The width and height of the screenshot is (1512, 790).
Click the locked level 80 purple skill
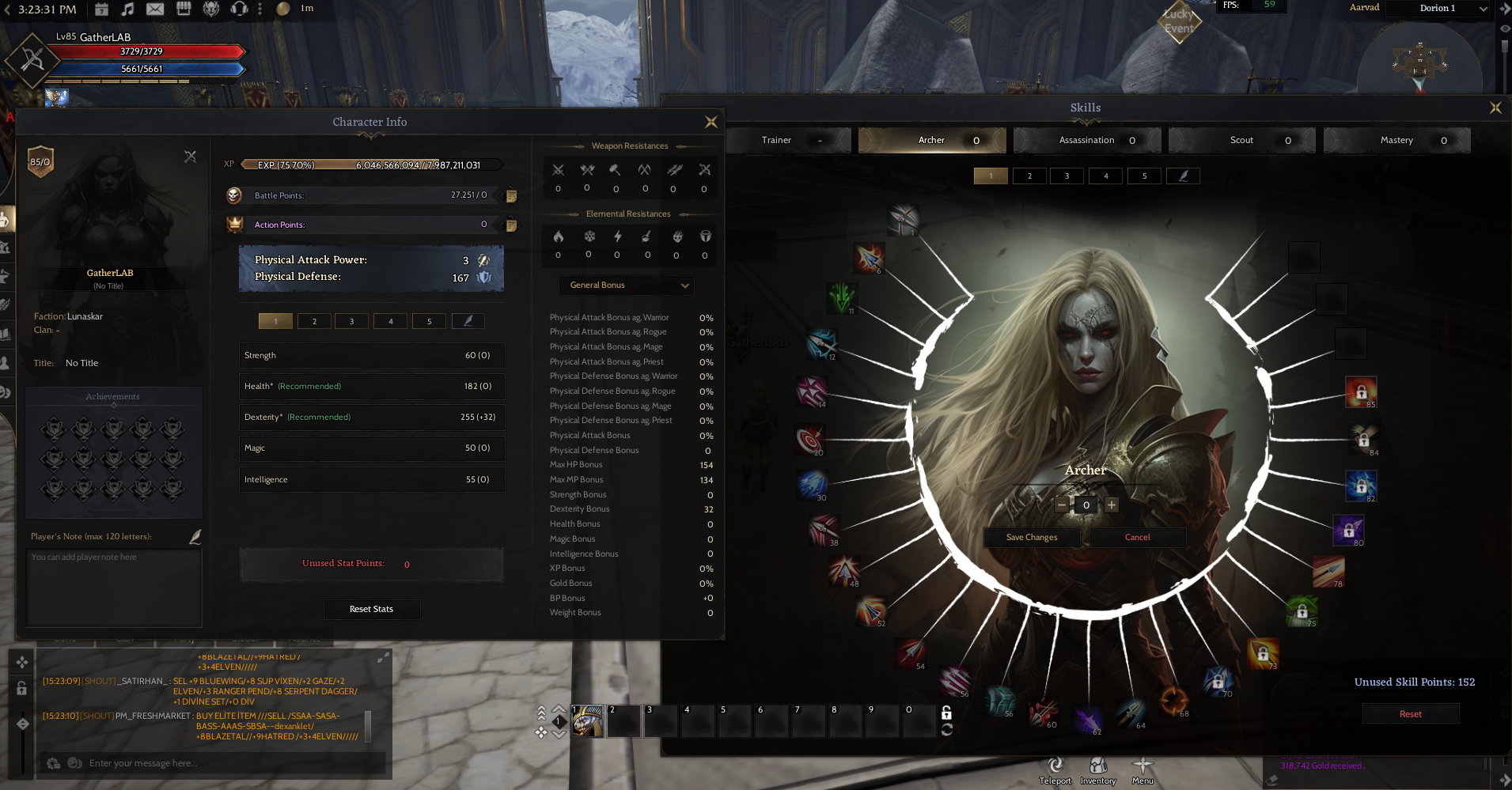[x=1348, y=530]
